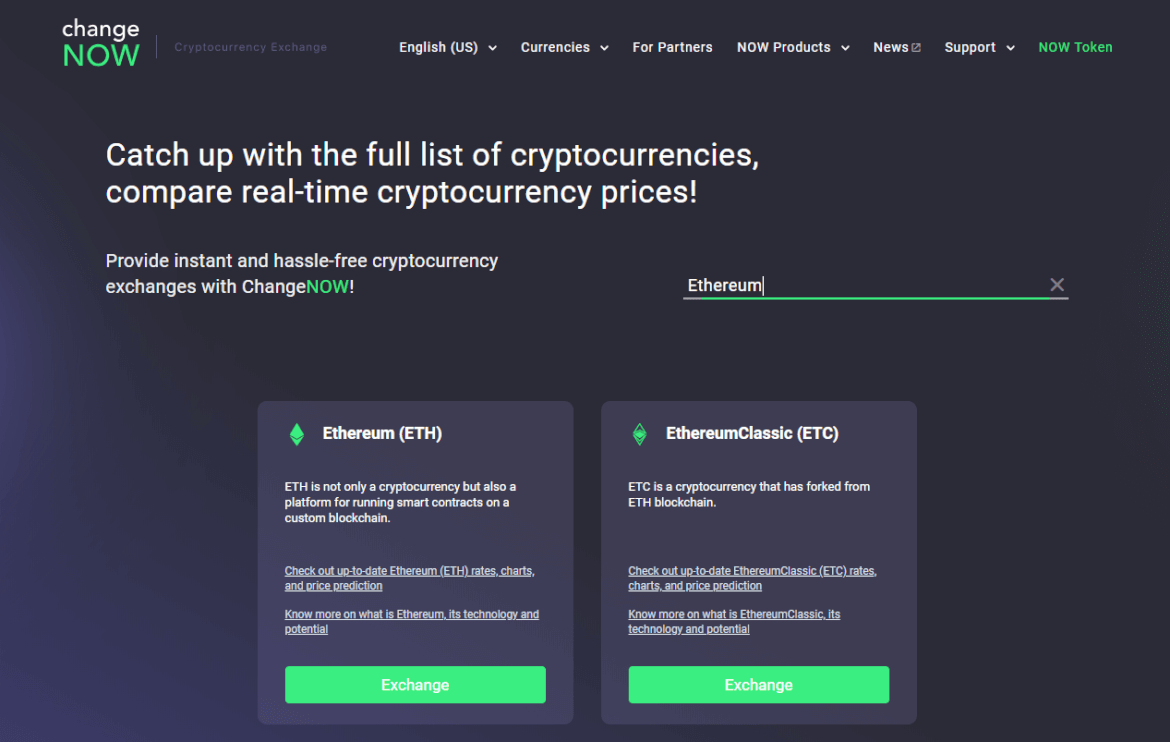1170x742 pixels.
Task: Open the NOW Token page
Action: [x=1075, y=47]
